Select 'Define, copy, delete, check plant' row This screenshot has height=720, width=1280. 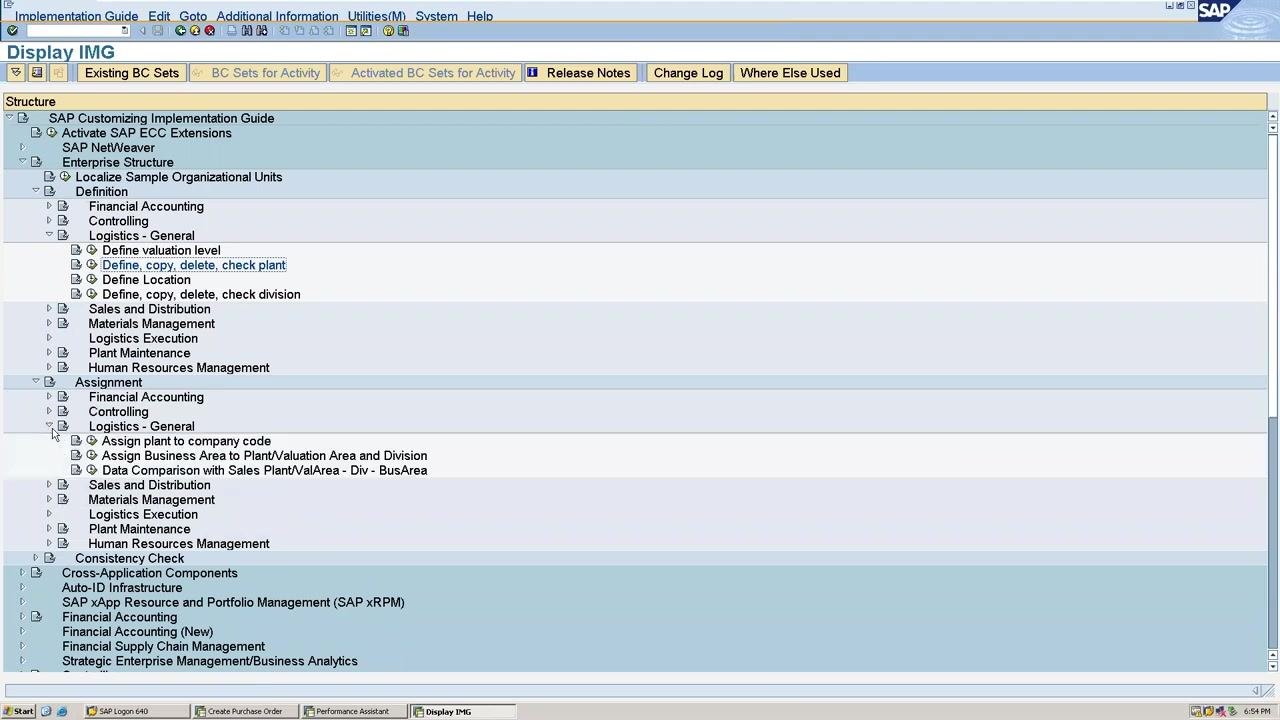[194, 265]
